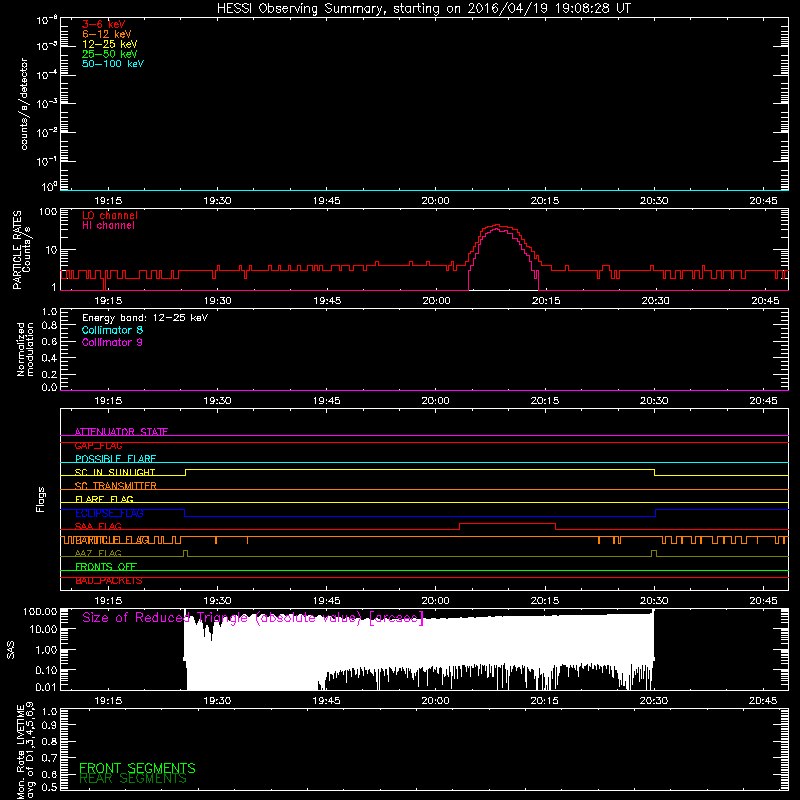
Task: Click the counts/s/detector axis label
Action: click(x=24, y=104)
